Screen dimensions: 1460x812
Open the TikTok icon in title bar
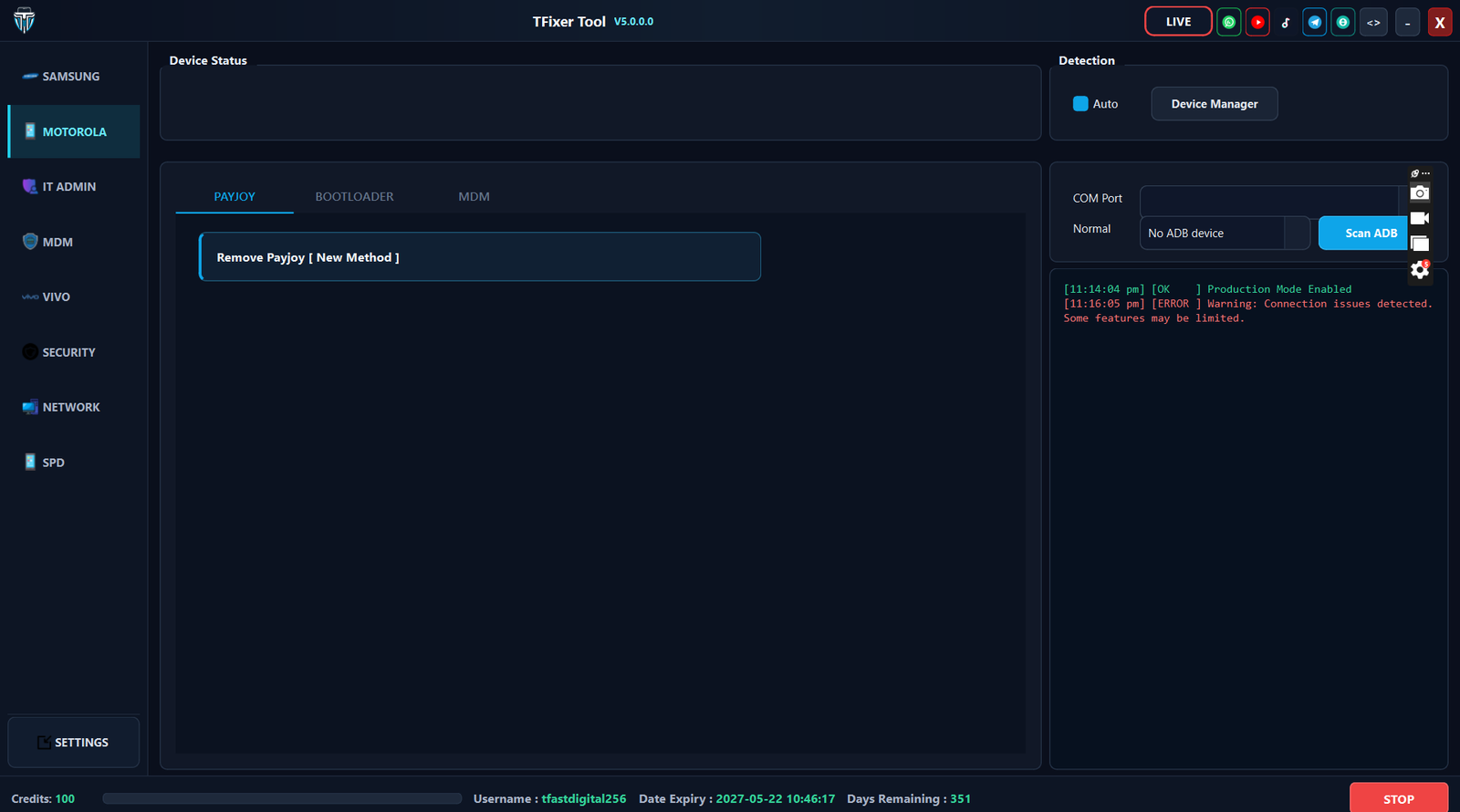click(1286, 22)
